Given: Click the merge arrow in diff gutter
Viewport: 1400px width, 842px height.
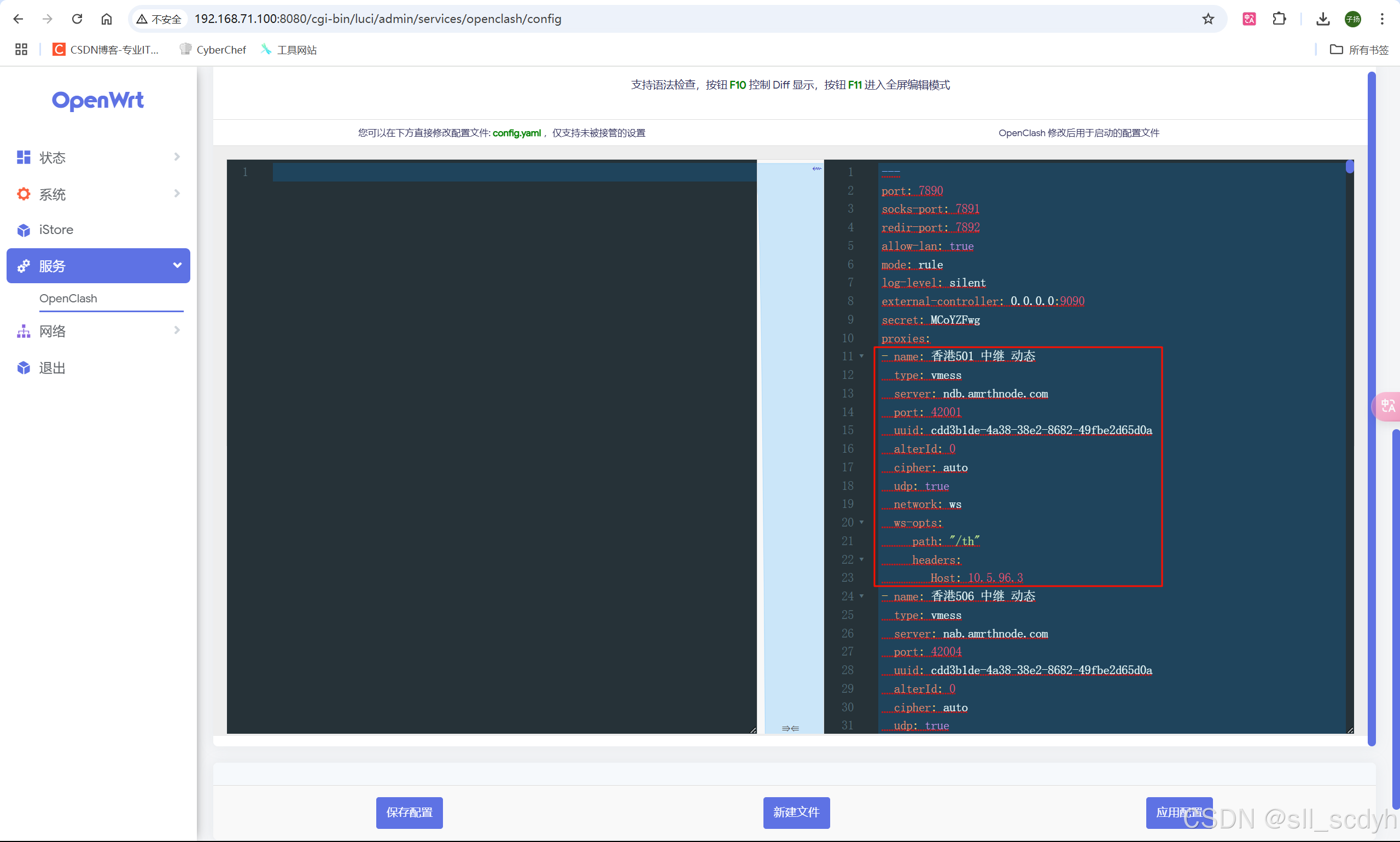Looking at the screenshot, I should 816,168.
